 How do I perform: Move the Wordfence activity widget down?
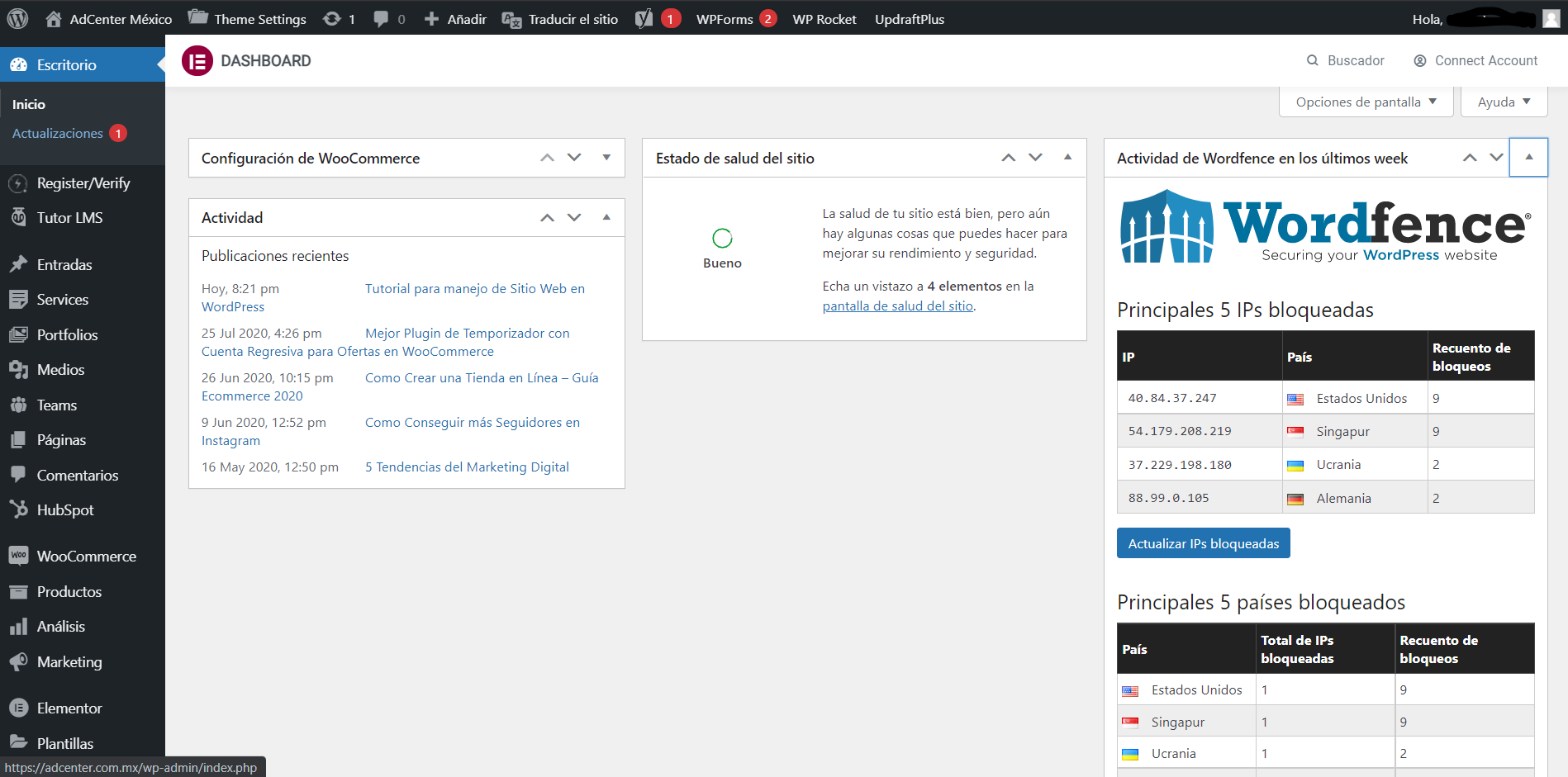[1496, 157]
